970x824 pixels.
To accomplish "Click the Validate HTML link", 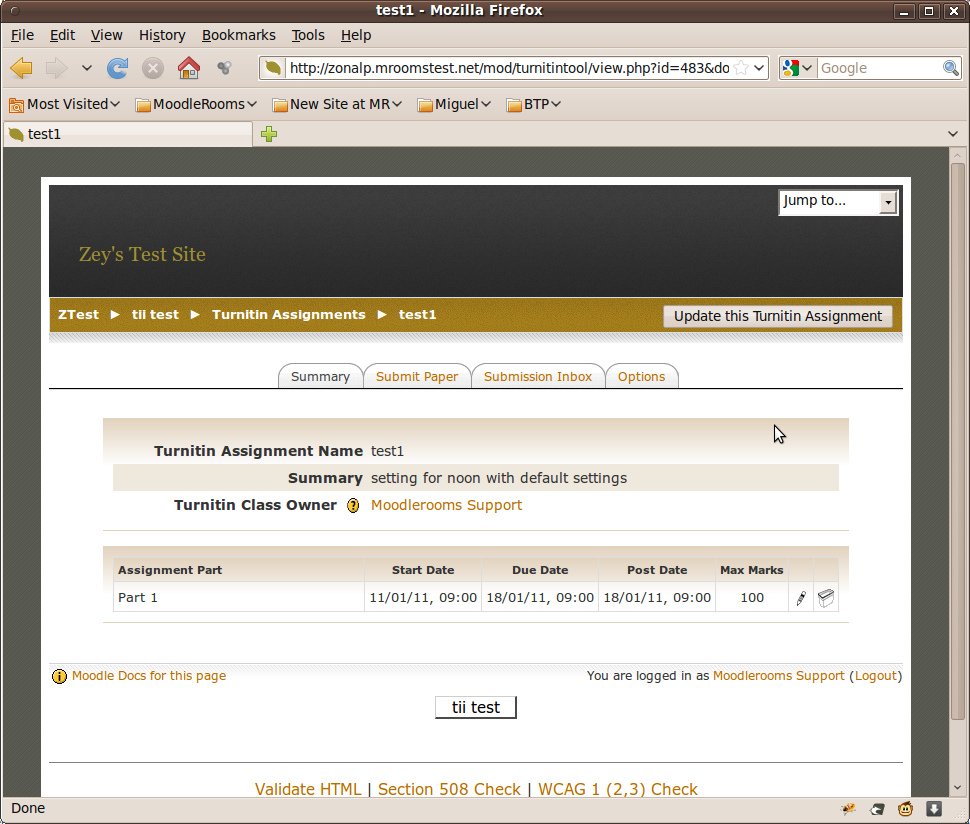I will tap(307, 789).
